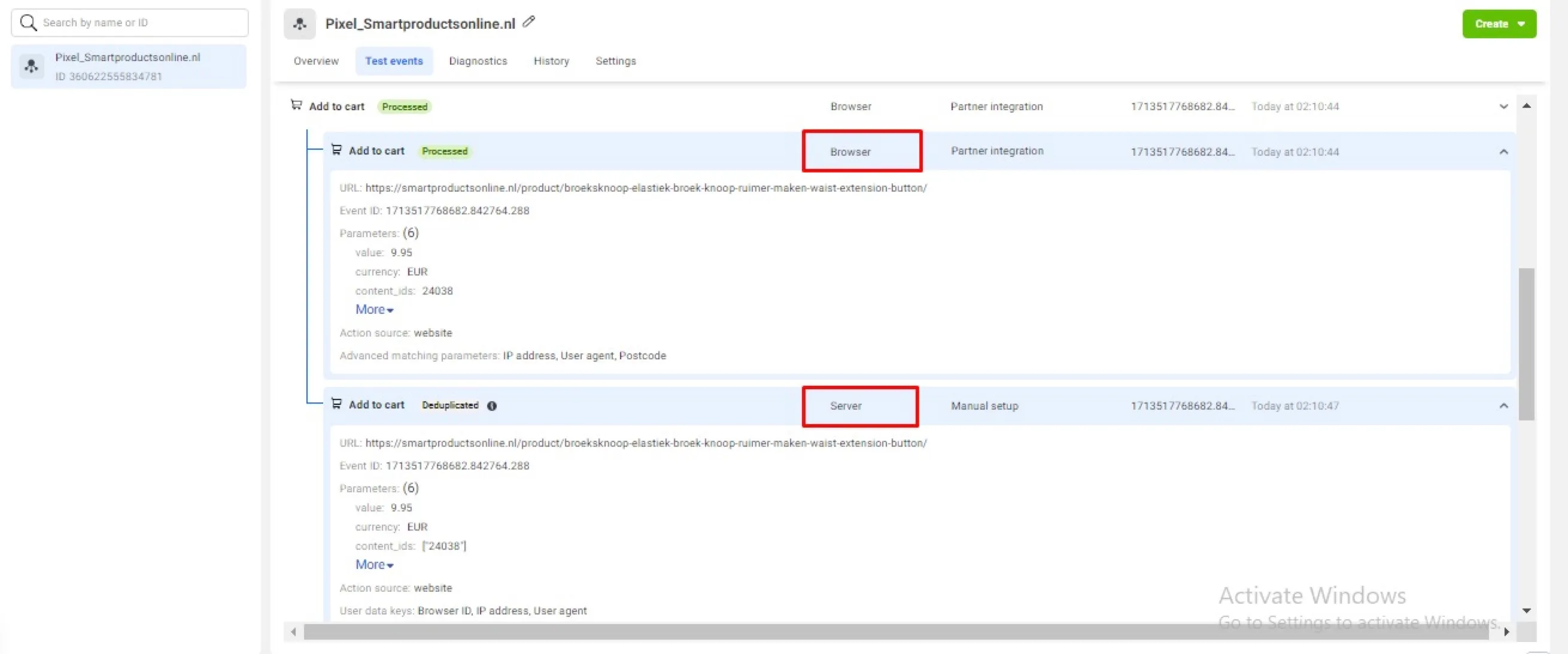This screenshot has height=654, width=1568.
Task: Click the horizontal scrollbar thumb
Action: 896,631
